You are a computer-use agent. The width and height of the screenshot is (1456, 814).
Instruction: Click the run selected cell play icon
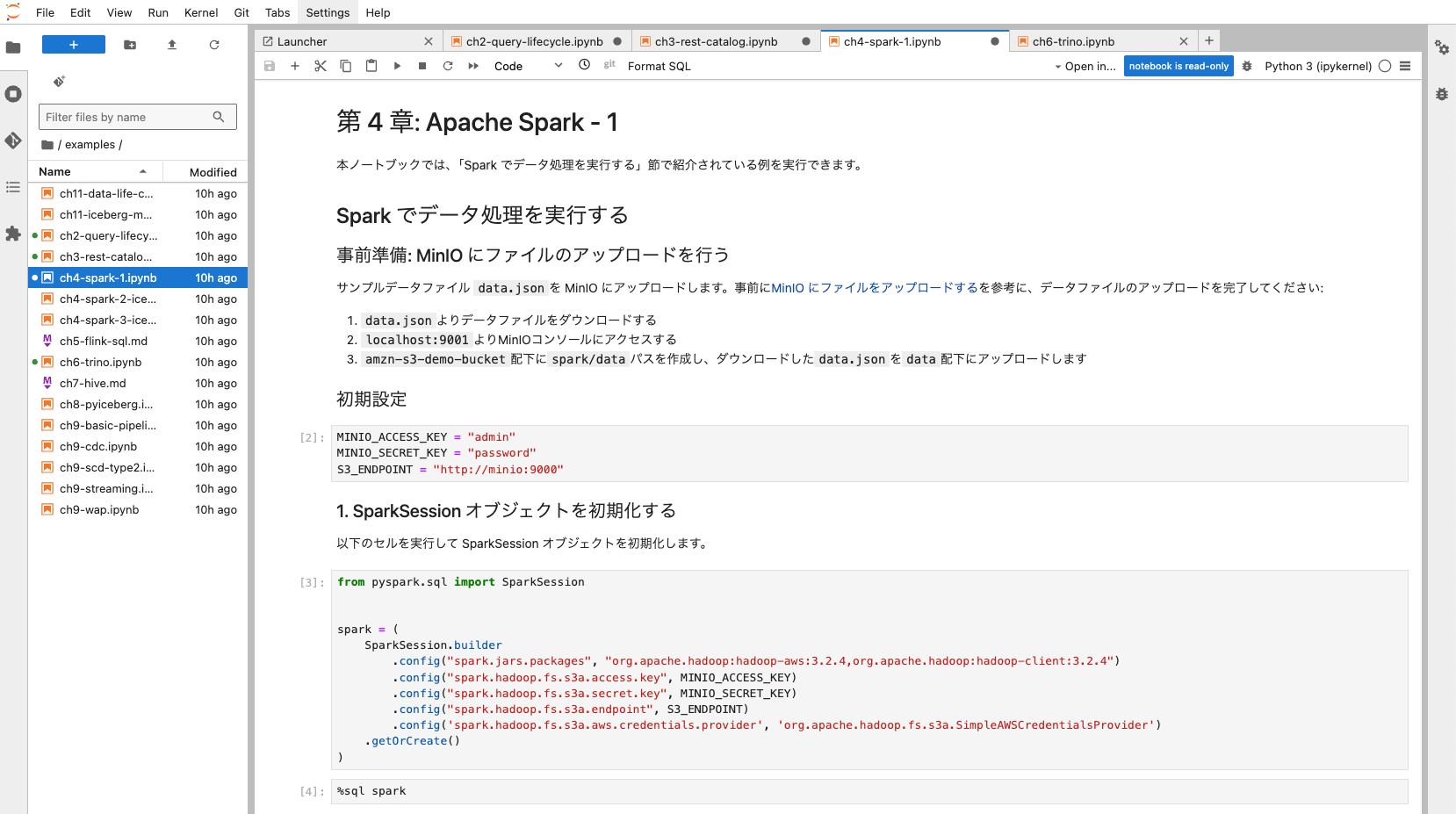(397, 66)
